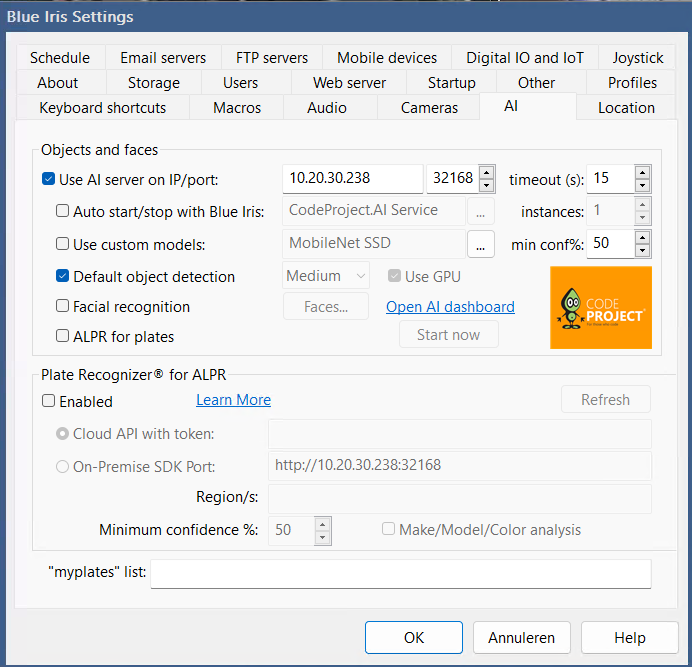The height and width of the screenshot is (667, 692).
Task: Switch to the Joystick tab
Action: coord(638,58)
